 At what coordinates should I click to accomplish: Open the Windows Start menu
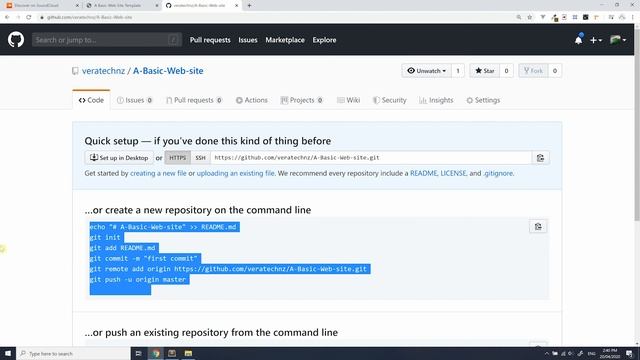8,353
